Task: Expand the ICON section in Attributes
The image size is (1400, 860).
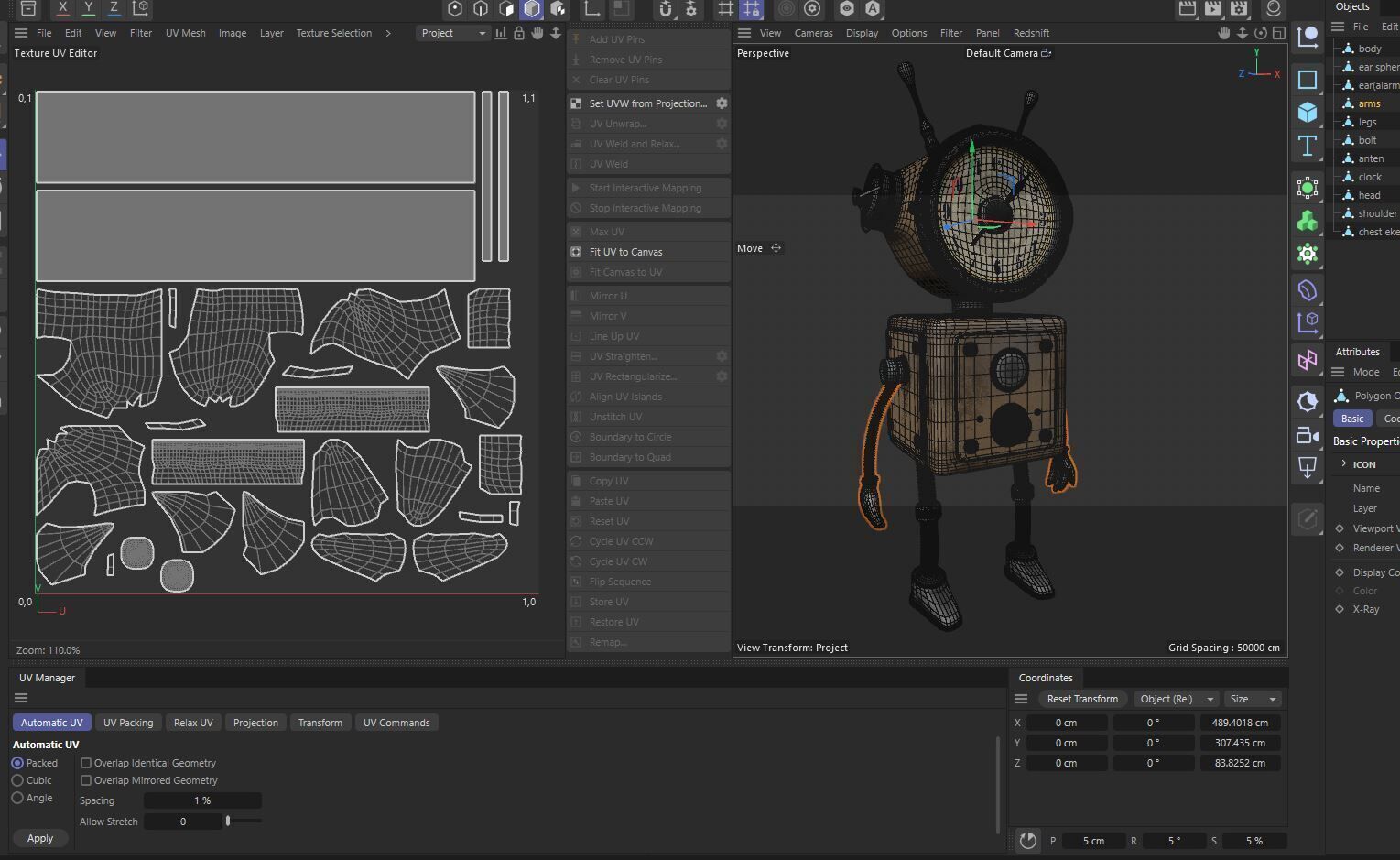Action: click(1344, 464)
